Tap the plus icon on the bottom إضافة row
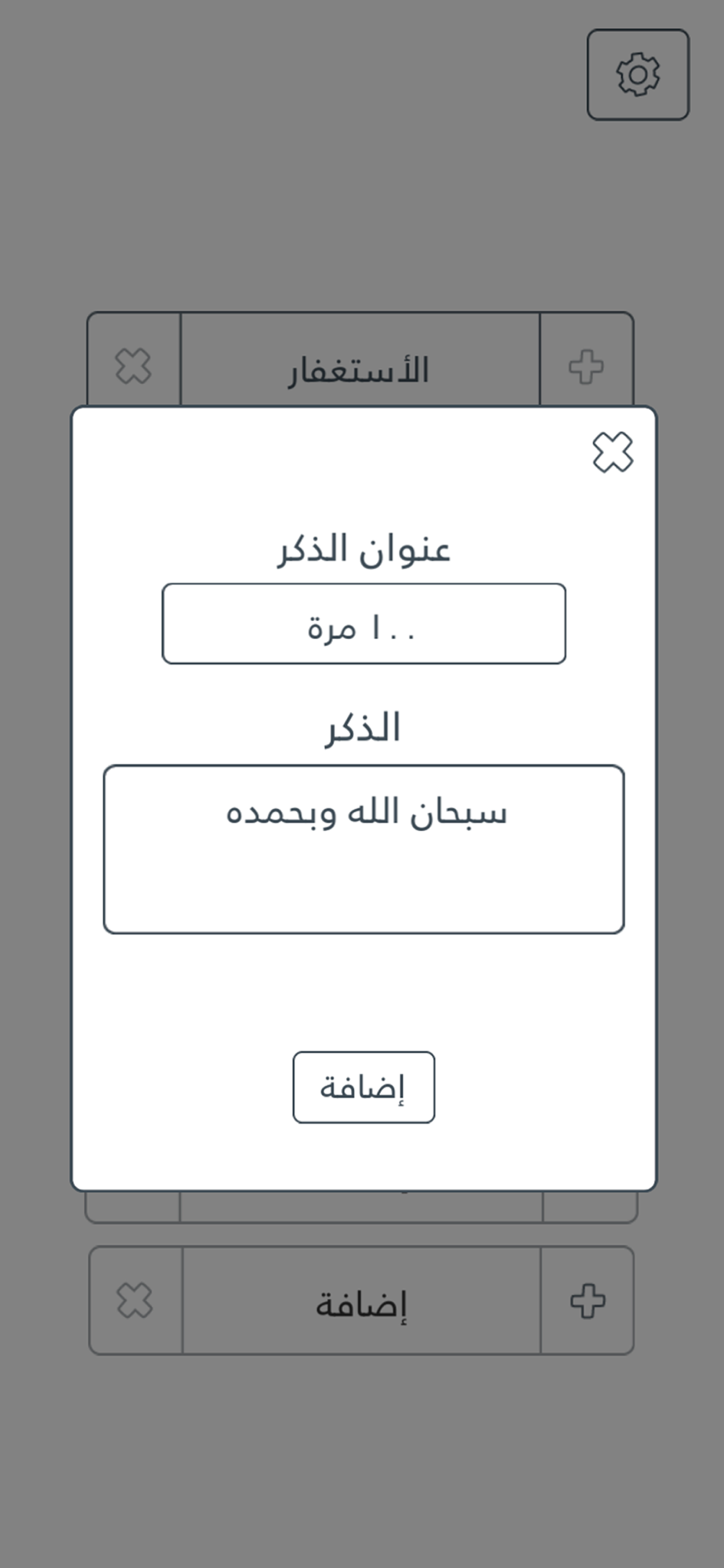This screenshot has height=1568, width=724. (x=587, y=1301)
